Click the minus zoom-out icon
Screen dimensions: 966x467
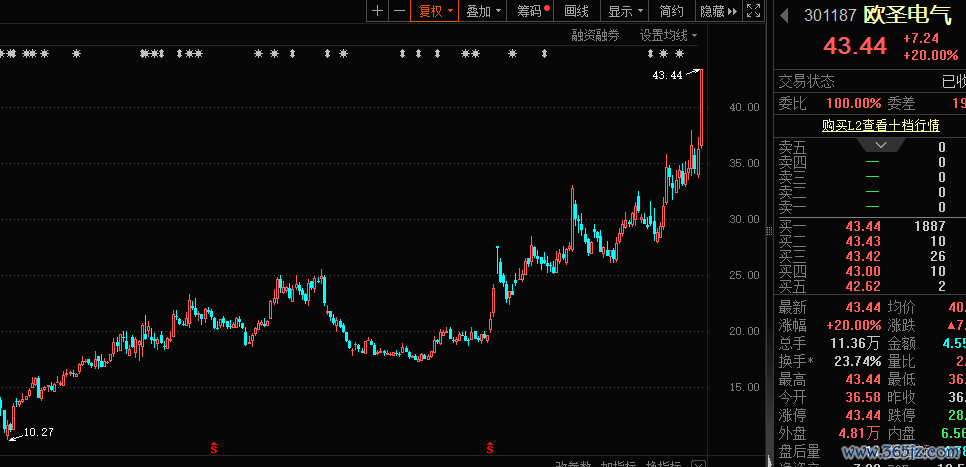point(399,11)
